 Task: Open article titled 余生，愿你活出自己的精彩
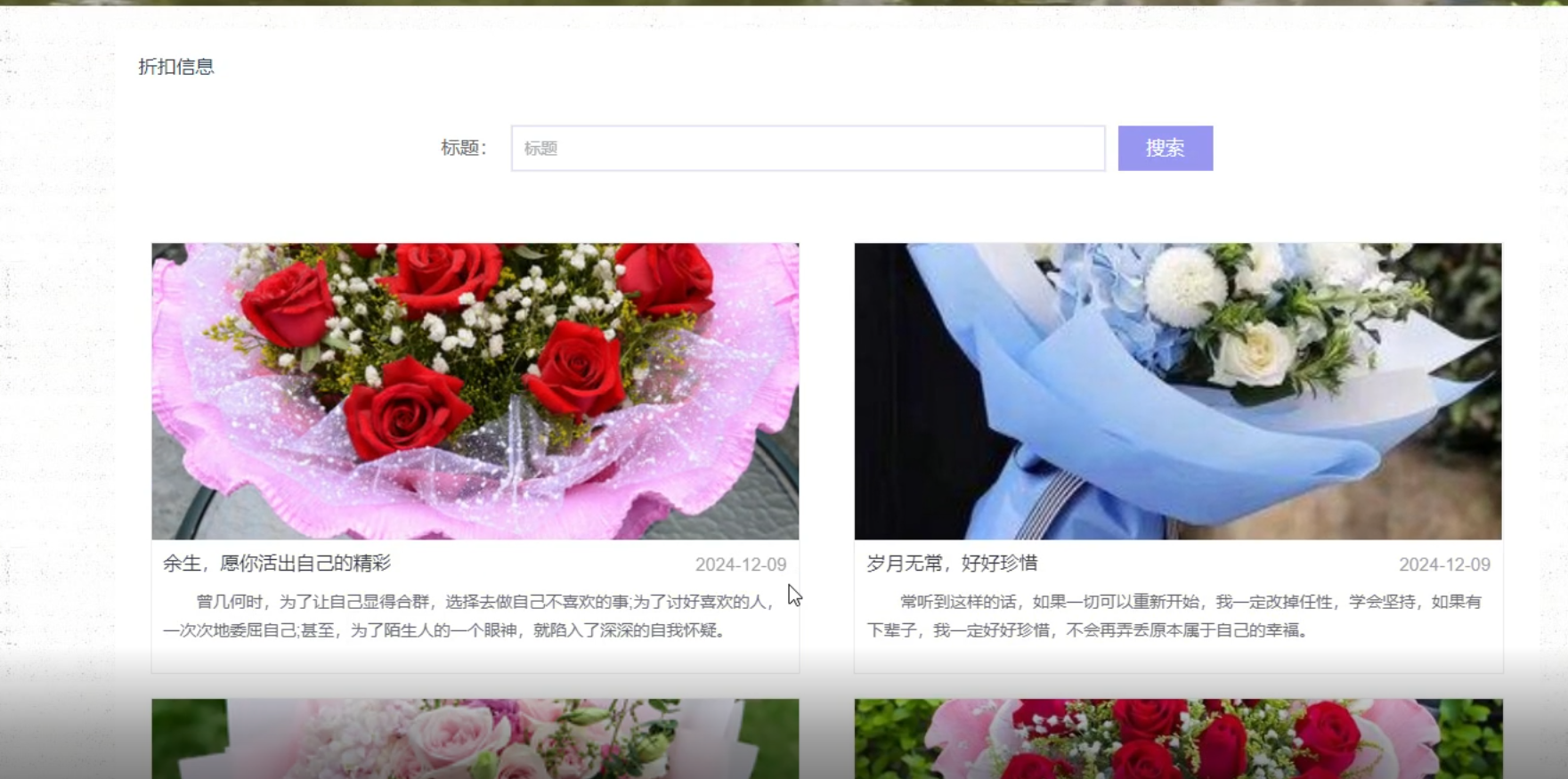tap(276, 564)
